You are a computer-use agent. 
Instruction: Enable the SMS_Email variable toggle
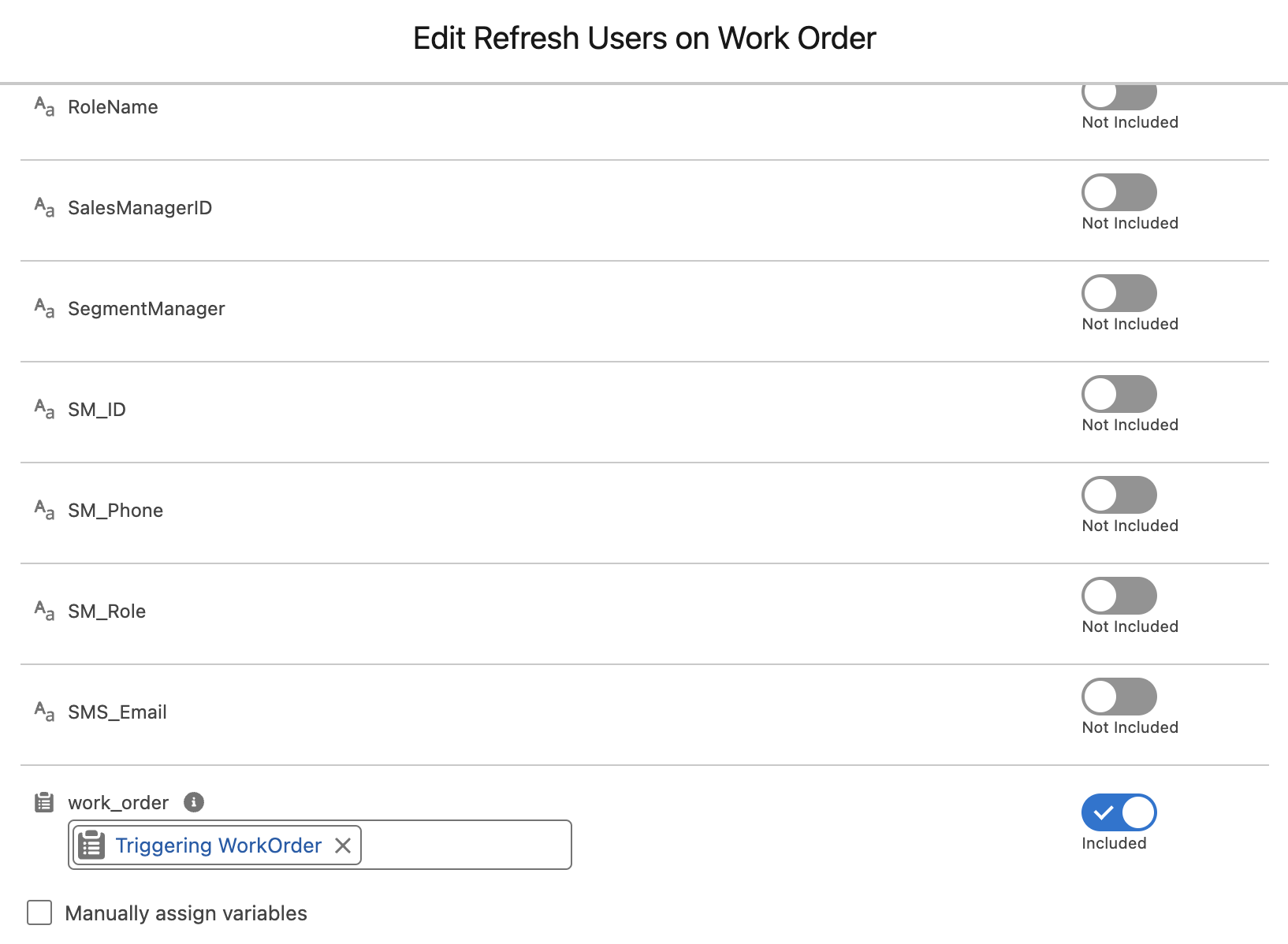[1118, 697]
